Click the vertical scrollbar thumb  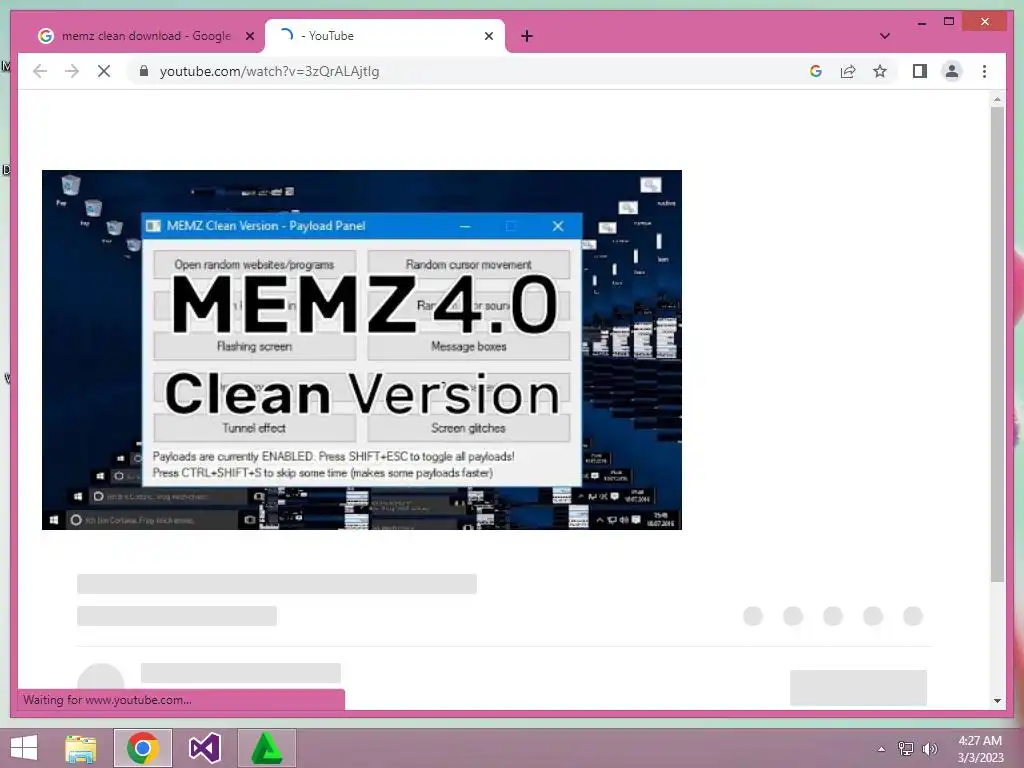pyautogui.click(x=997, y=344)
